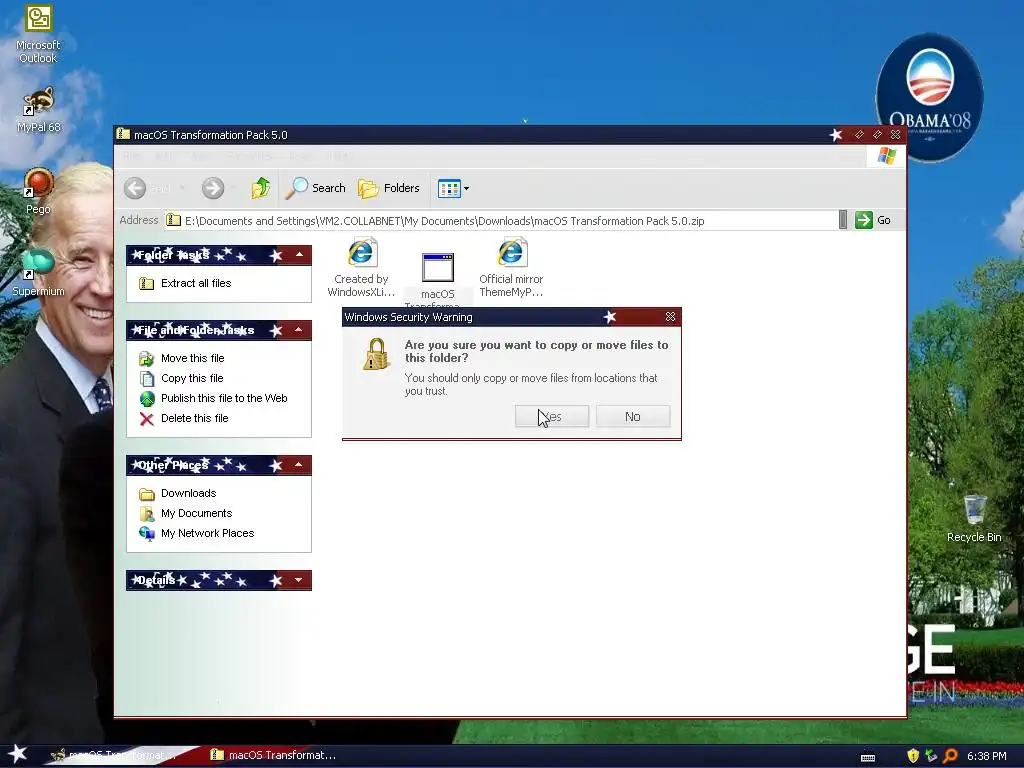Image resolution: width=1024 pixels, height=768 pixels.
Task: Select the 'Created by WindowsXLi...' file
Action: (x=361, y=268)
